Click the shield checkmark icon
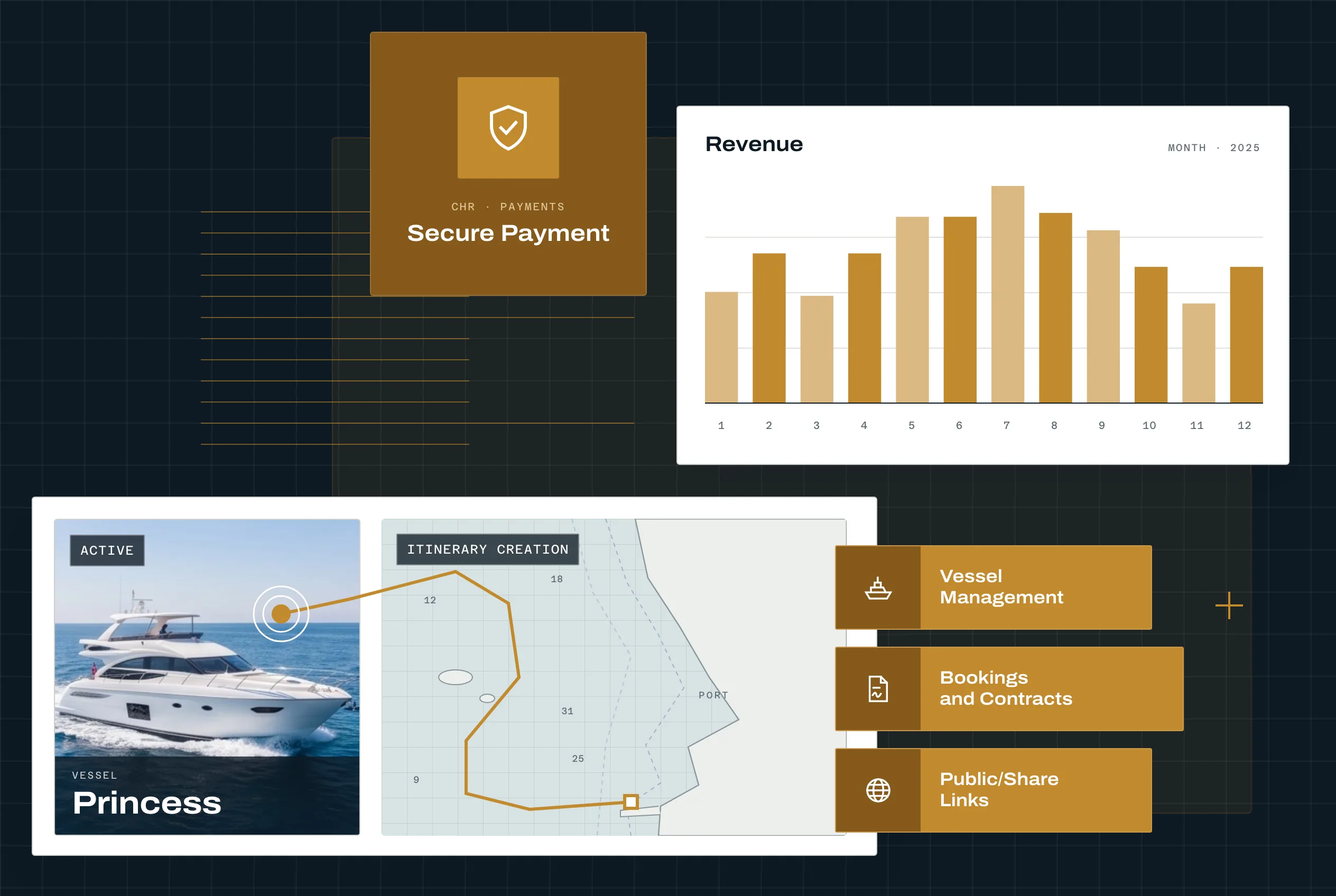Viewport: 1336px width, 896px height. 508,127
